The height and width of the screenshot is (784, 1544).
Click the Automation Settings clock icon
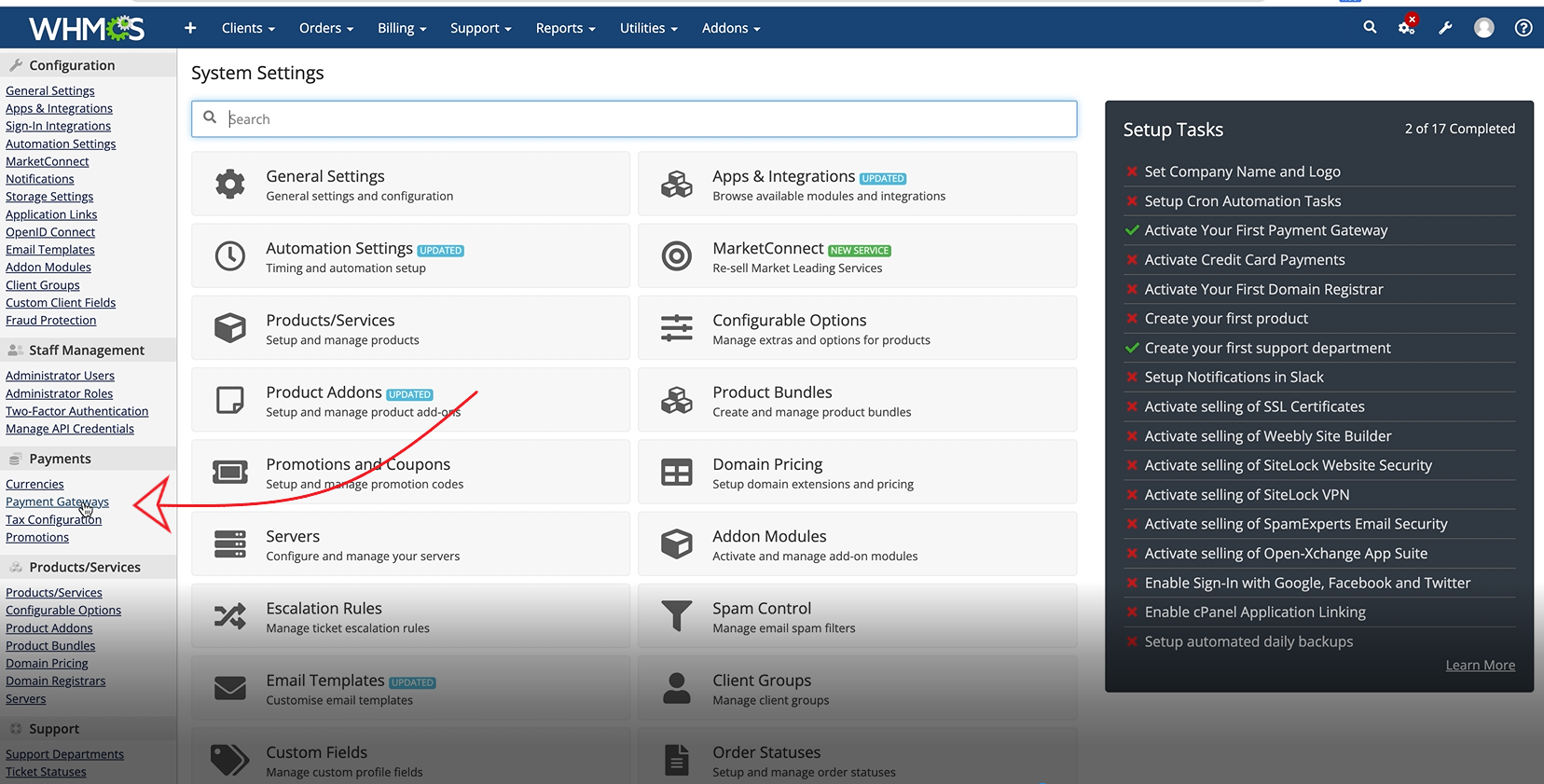point(230,255)
